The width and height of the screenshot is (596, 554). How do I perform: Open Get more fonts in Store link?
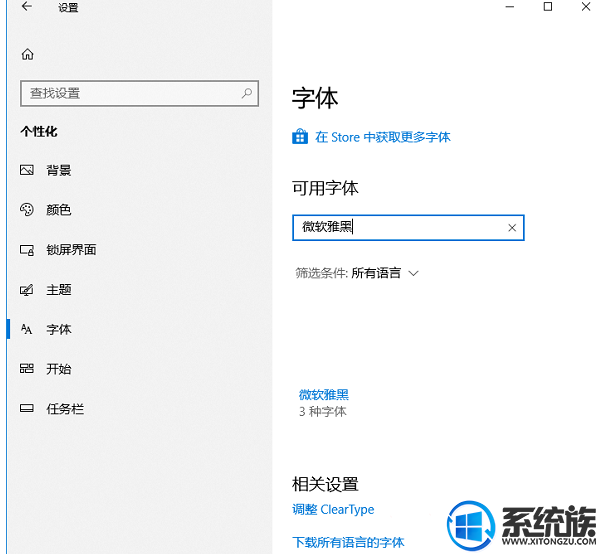[383, 137]
